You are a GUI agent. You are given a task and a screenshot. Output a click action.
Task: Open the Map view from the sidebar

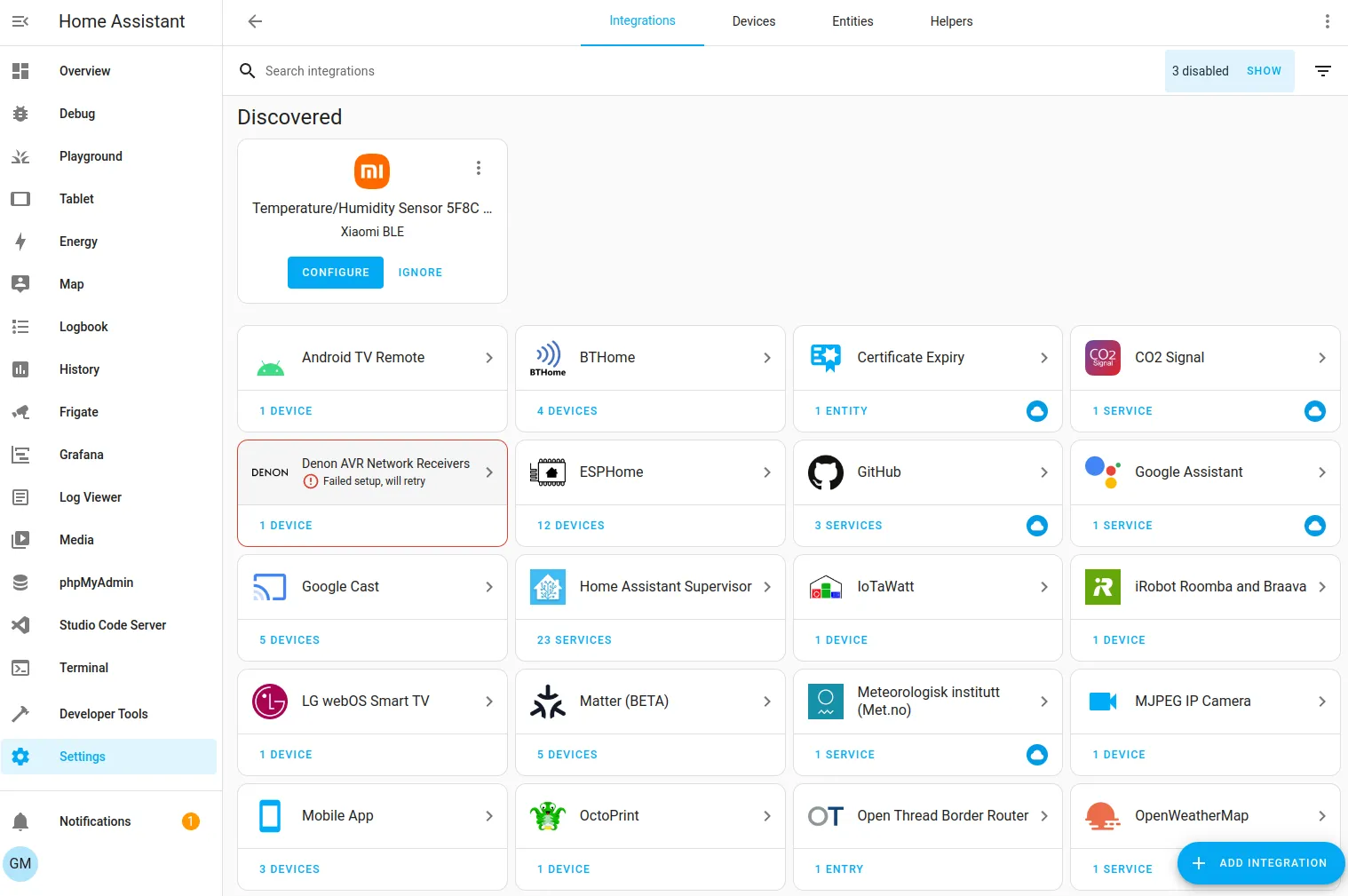pyautogui.click(x=71, y=284)
